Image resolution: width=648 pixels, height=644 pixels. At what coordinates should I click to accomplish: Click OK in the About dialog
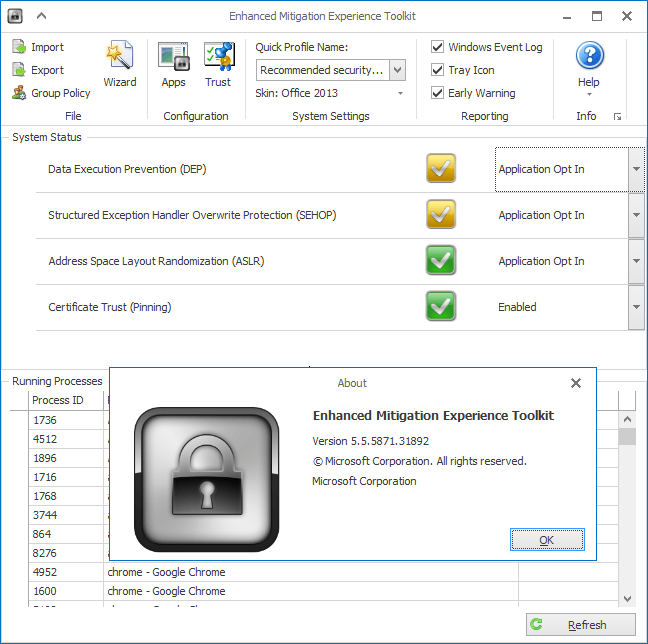(x=547, y=540)
